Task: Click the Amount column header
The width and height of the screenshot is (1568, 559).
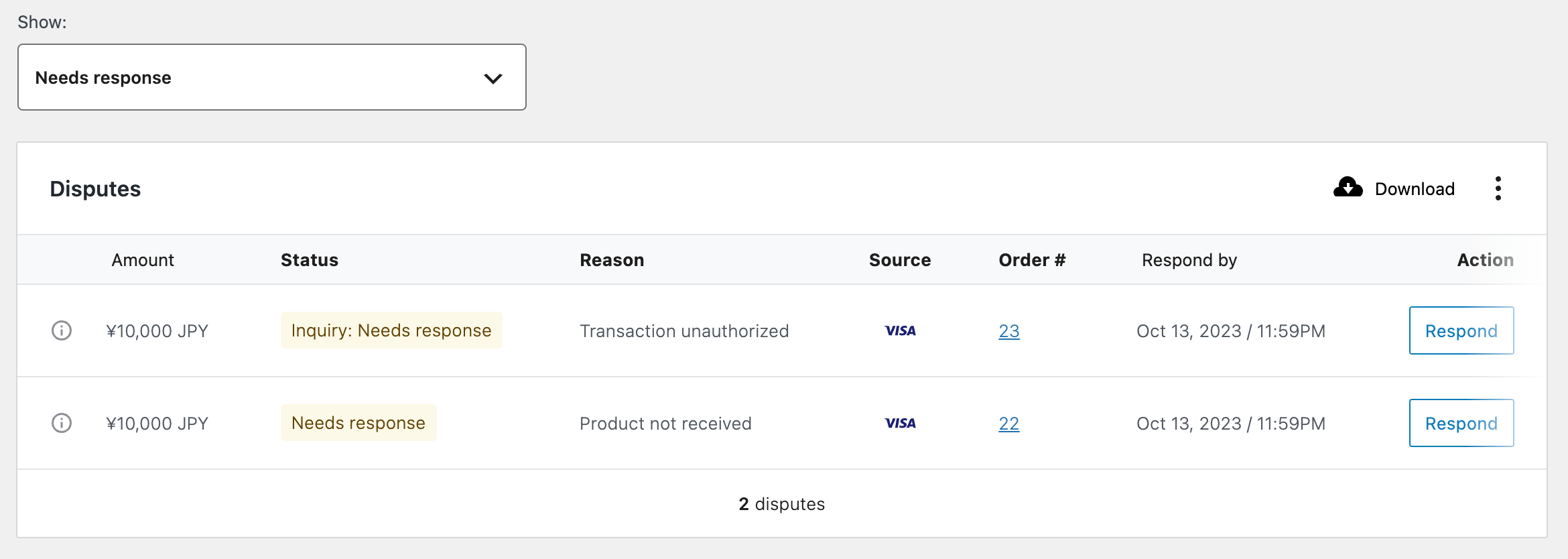Action: 142,259
